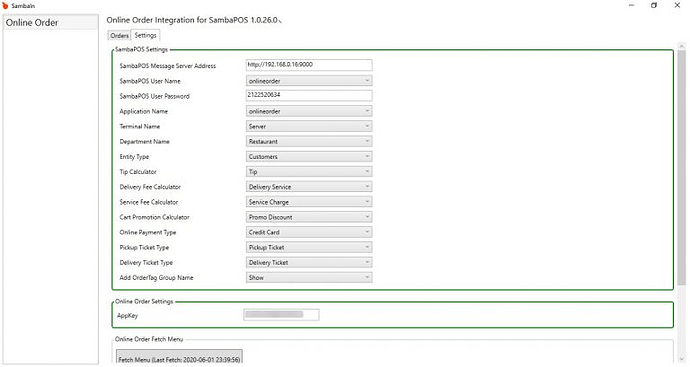Edit the SambaPOS Message Server Address field
The height and width of the screenshot is (367, 690).
309,65
